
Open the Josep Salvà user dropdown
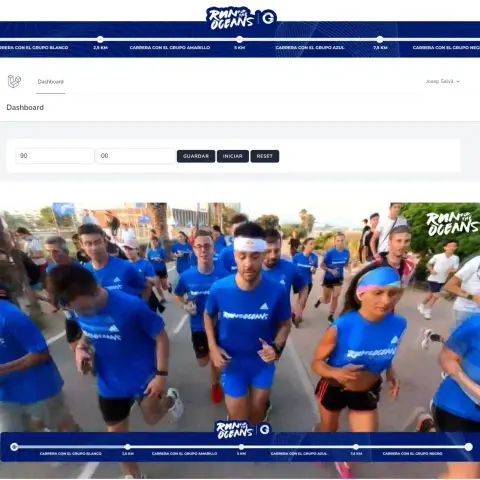coord(442,81)
